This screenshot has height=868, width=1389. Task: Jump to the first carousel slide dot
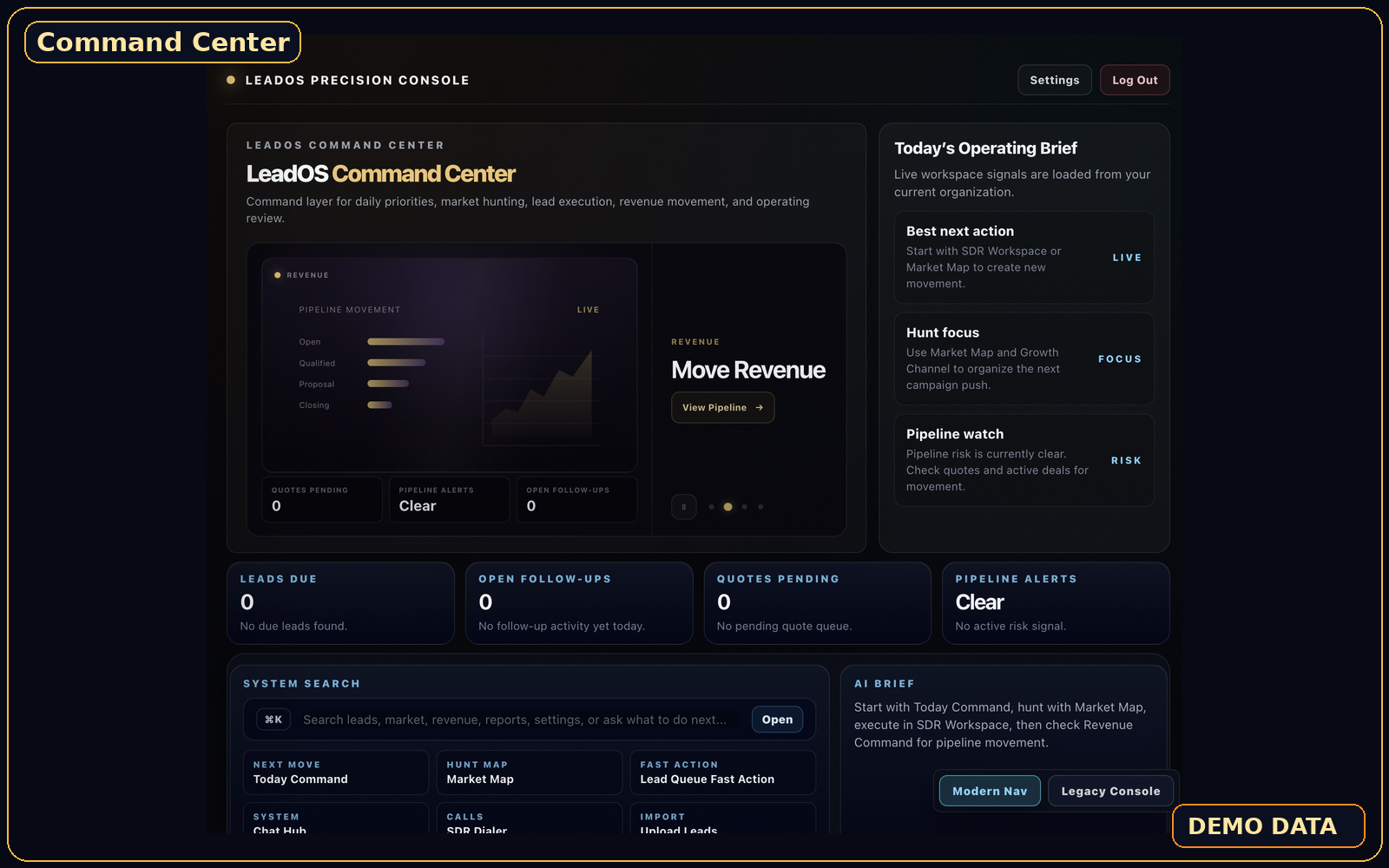tap(711, 507)
